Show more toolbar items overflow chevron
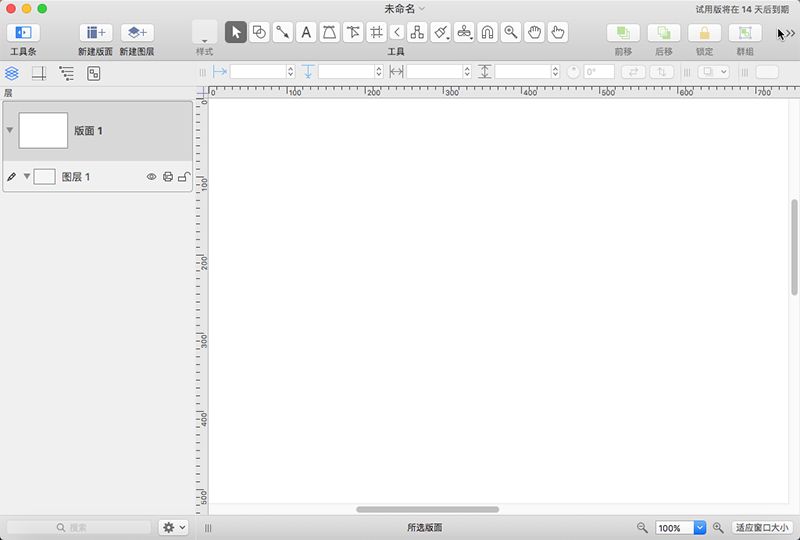 pyautogui.click(x=790, y=33)
